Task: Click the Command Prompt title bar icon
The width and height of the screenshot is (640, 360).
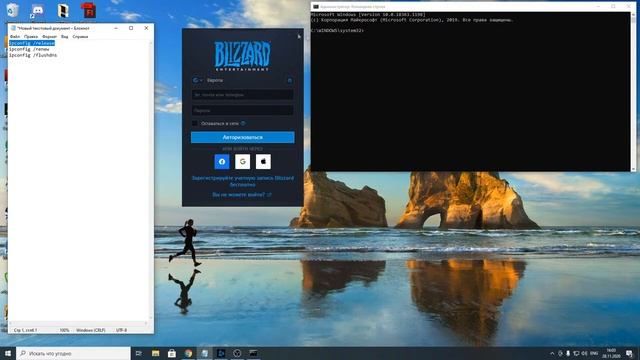Action: pos(316,7)
